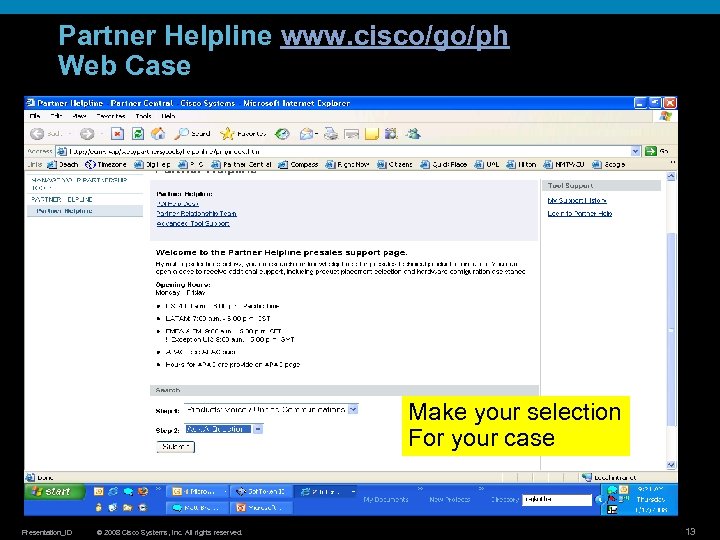Click the Messenger people icon in toolbar
Viewport: 720px width, 540px height.
pyautogui.click(x=413, y=134)
